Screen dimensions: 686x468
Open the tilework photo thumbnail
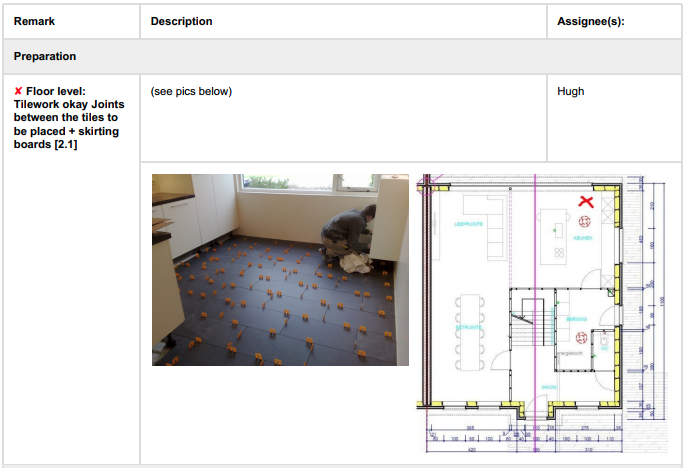280,270
